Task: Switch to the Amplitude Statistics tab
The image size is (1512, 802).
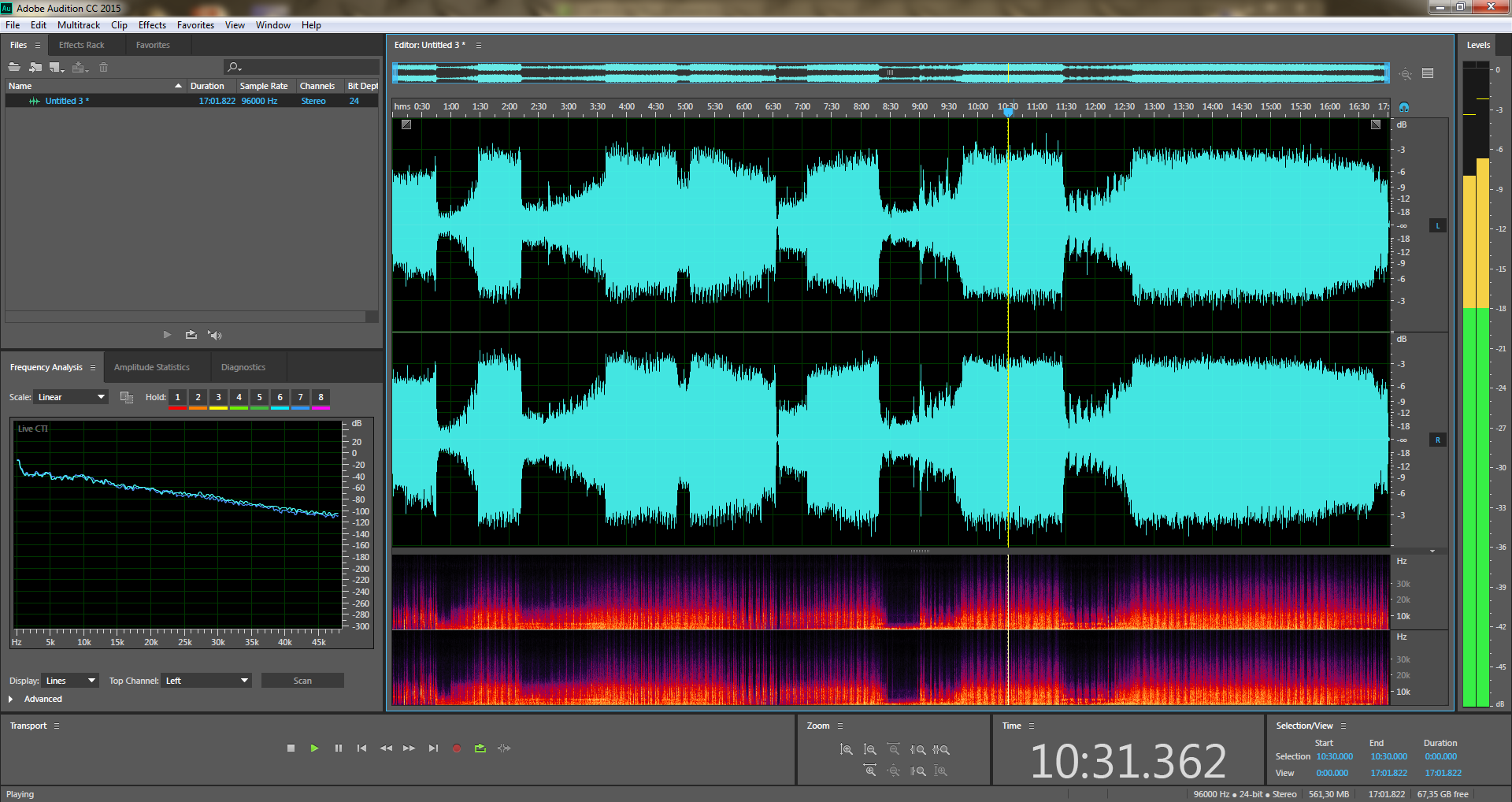Action: [152, 367]
